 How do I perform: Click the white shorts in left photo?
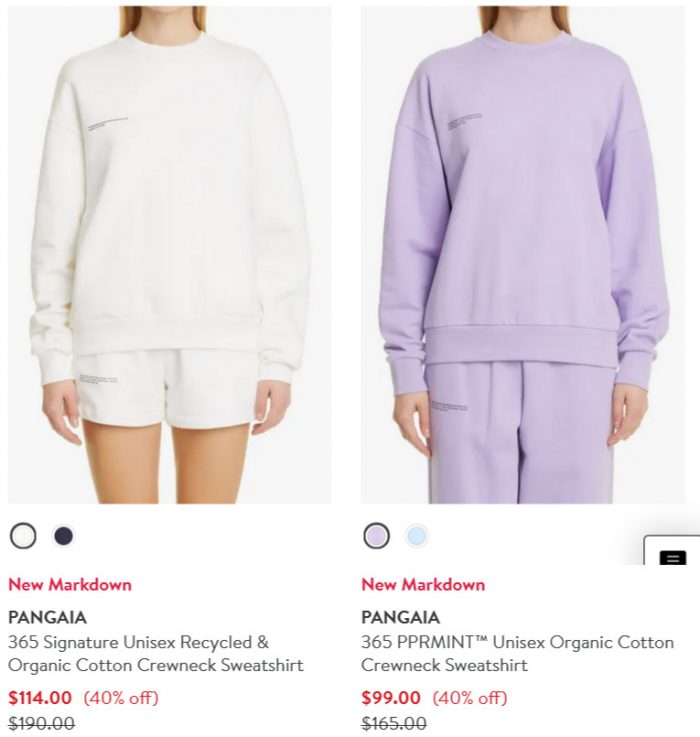(x=165, y=388)
